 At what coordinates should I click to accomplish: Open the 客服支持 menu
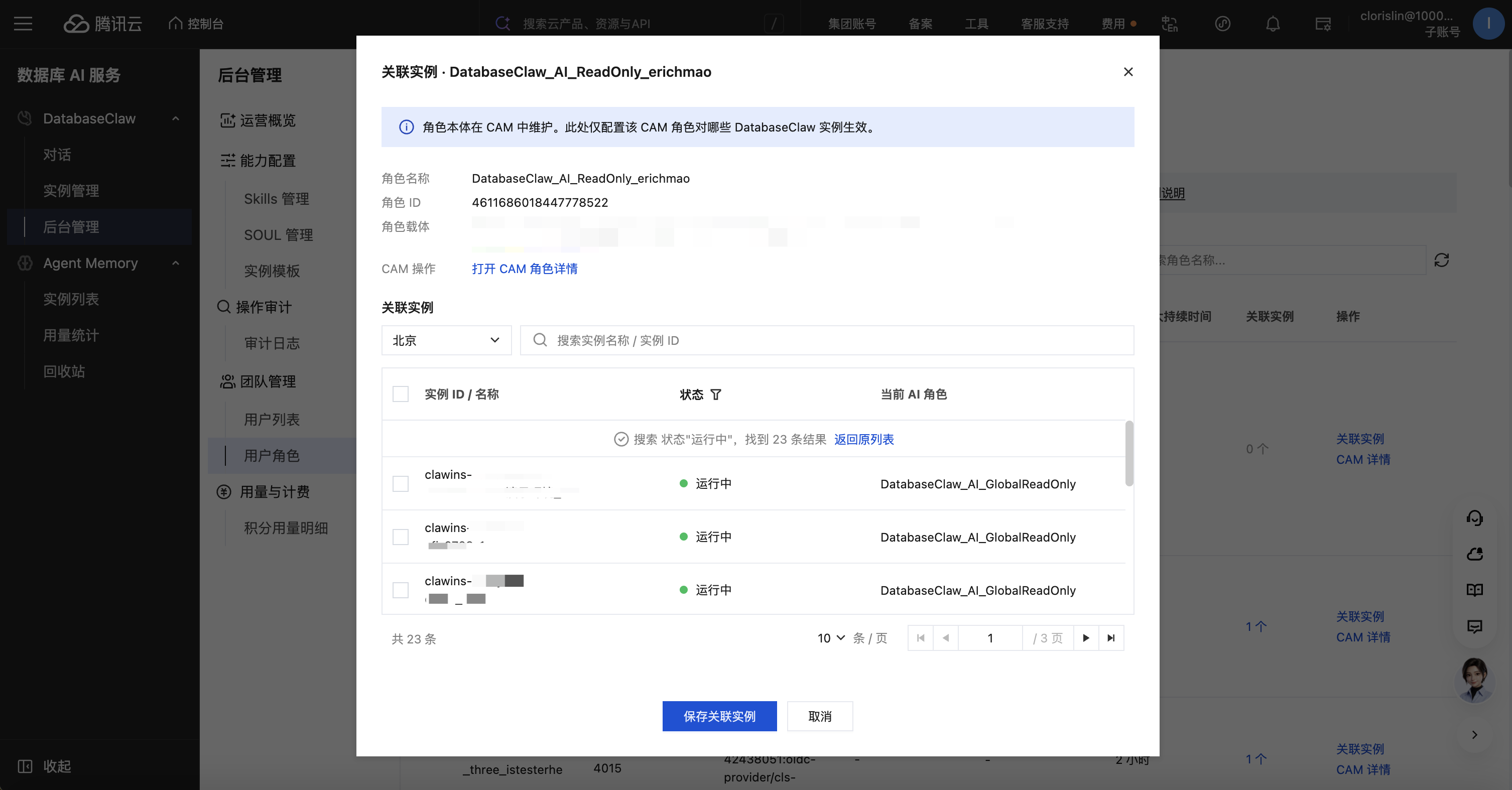1045,24
